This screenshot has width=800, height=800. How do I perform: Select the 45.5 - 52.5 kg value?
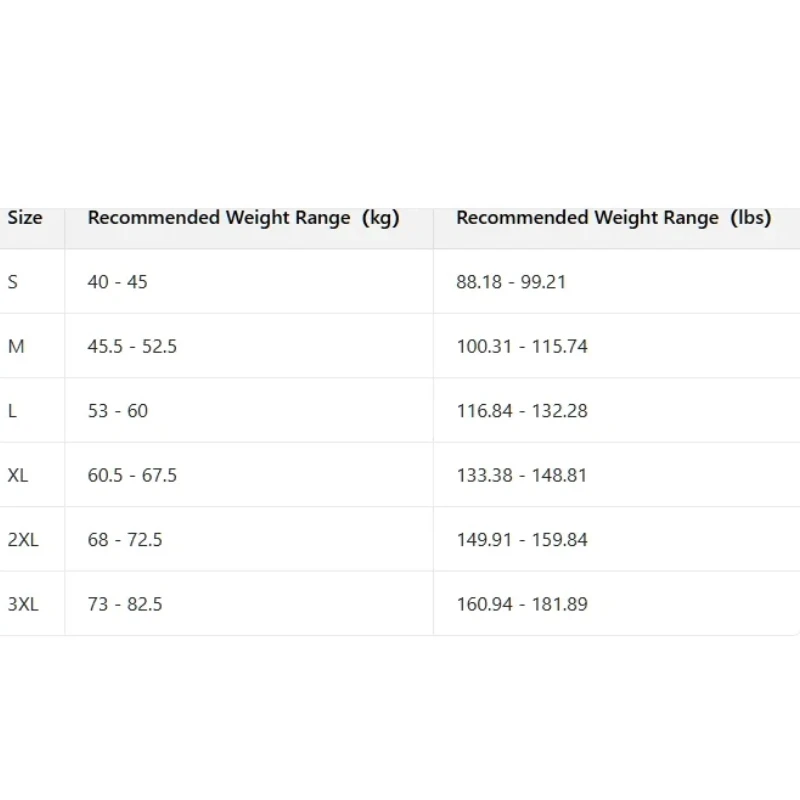coord(132,346)
